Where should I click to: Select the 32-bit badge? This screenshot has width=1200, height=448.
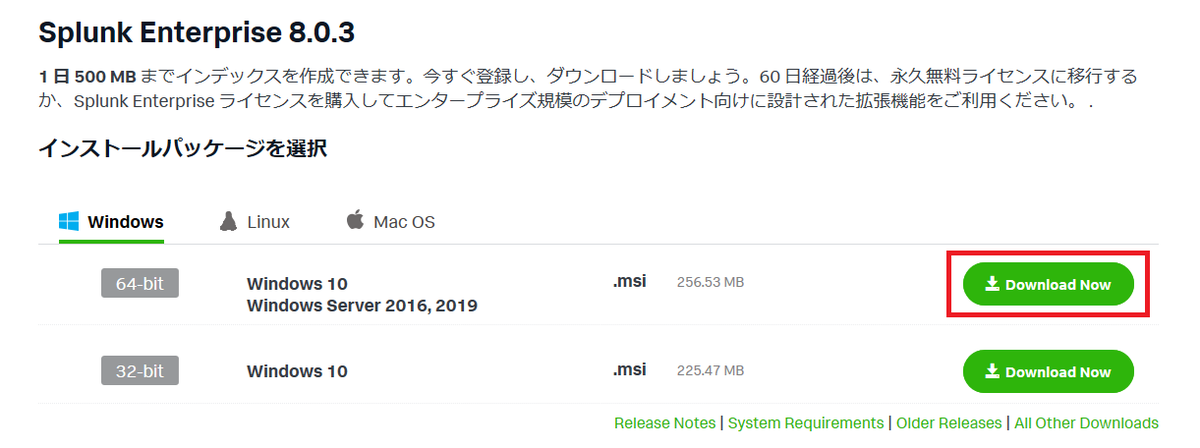point(140,371)
